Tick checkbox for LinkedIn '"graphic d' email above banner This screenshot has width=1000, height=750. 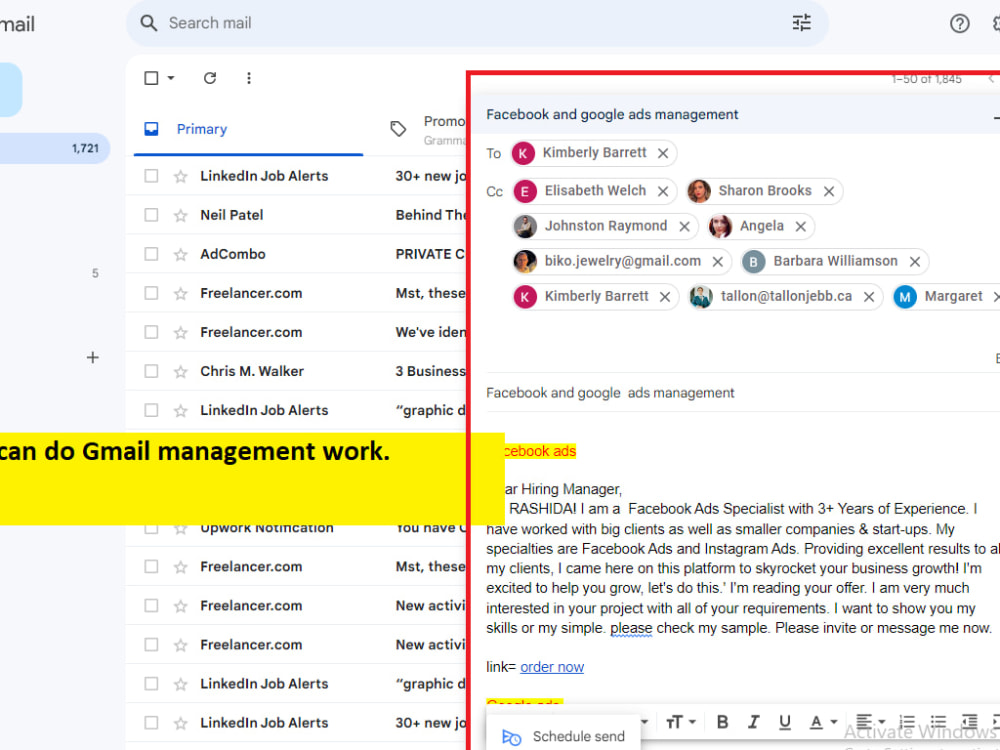[x=151, y=410]
